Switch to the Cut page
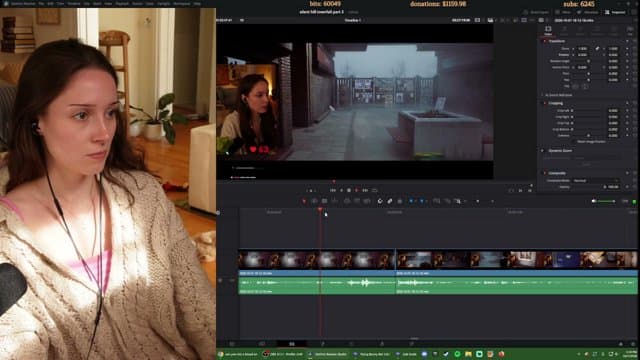This screenshot has width=640, height=360. (x=262, y=344)
